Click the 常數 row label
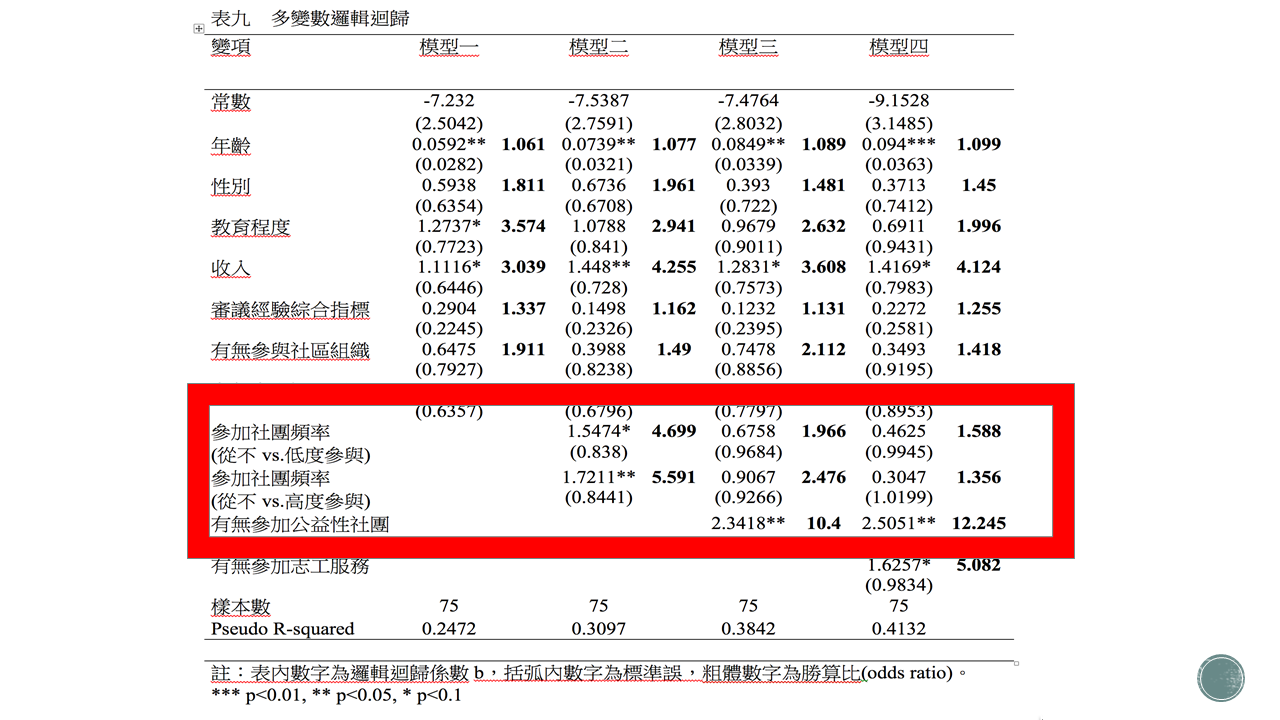 (231, 102)
